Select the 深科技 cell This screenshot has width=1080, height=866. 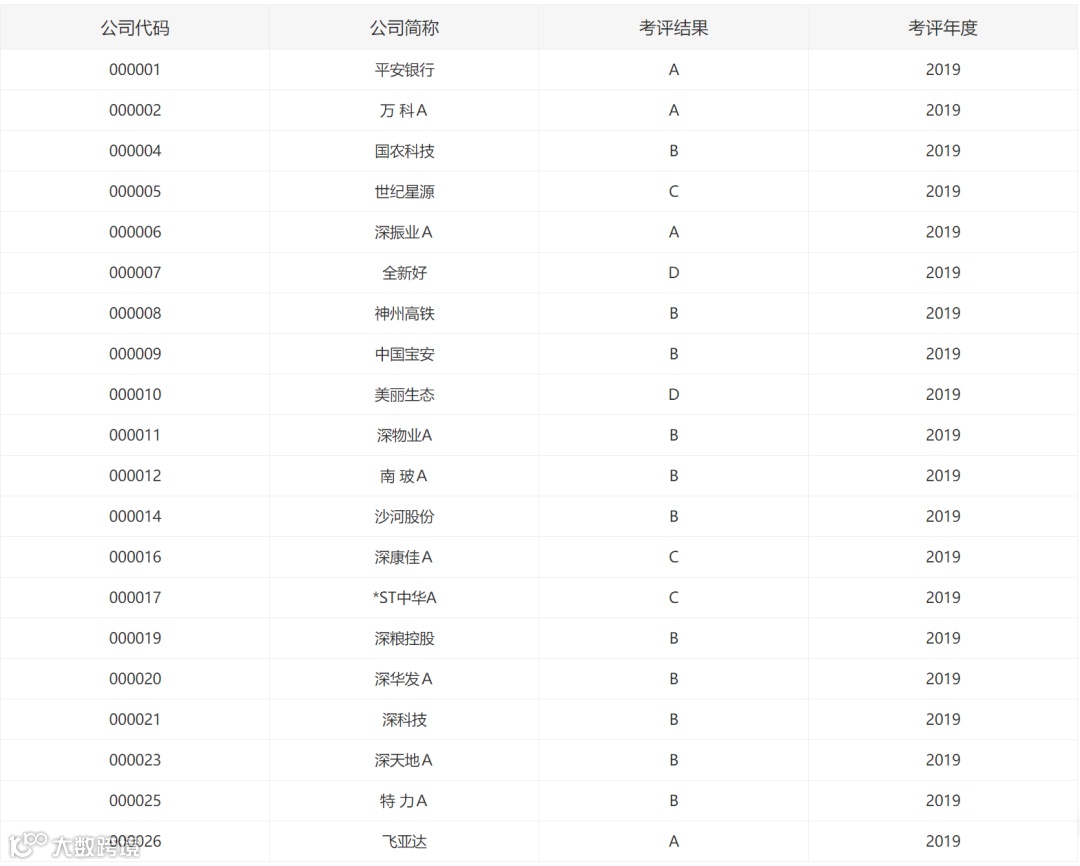[404, 720]
